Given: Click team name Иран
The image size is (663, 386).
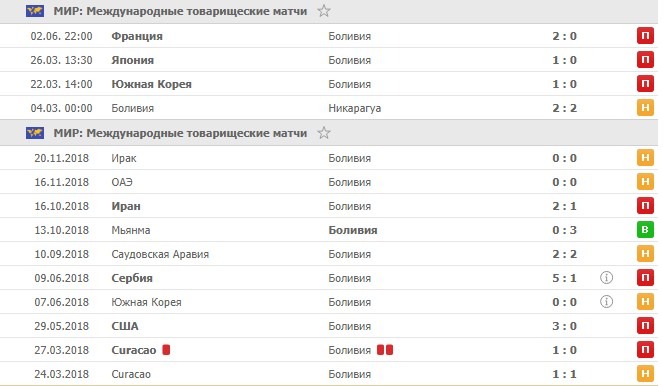Looking at the screenshot, I should tap(126, 206).
